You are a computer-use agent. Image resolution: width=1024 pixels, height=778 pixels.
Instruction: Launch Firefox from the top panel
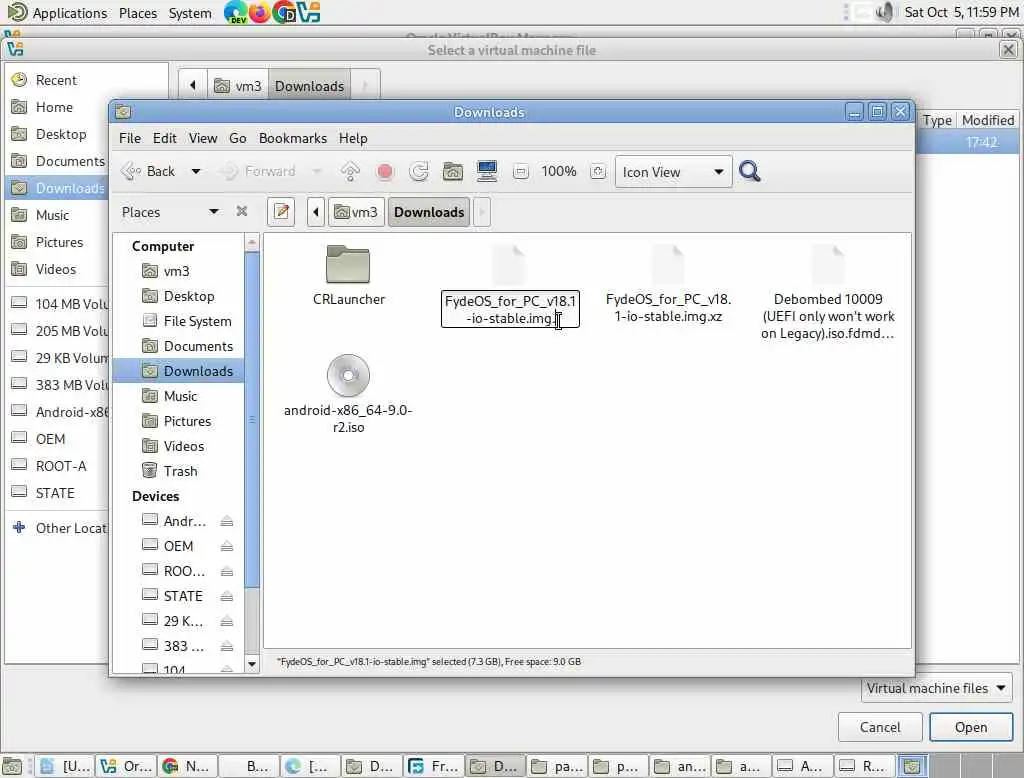[259, 12]
